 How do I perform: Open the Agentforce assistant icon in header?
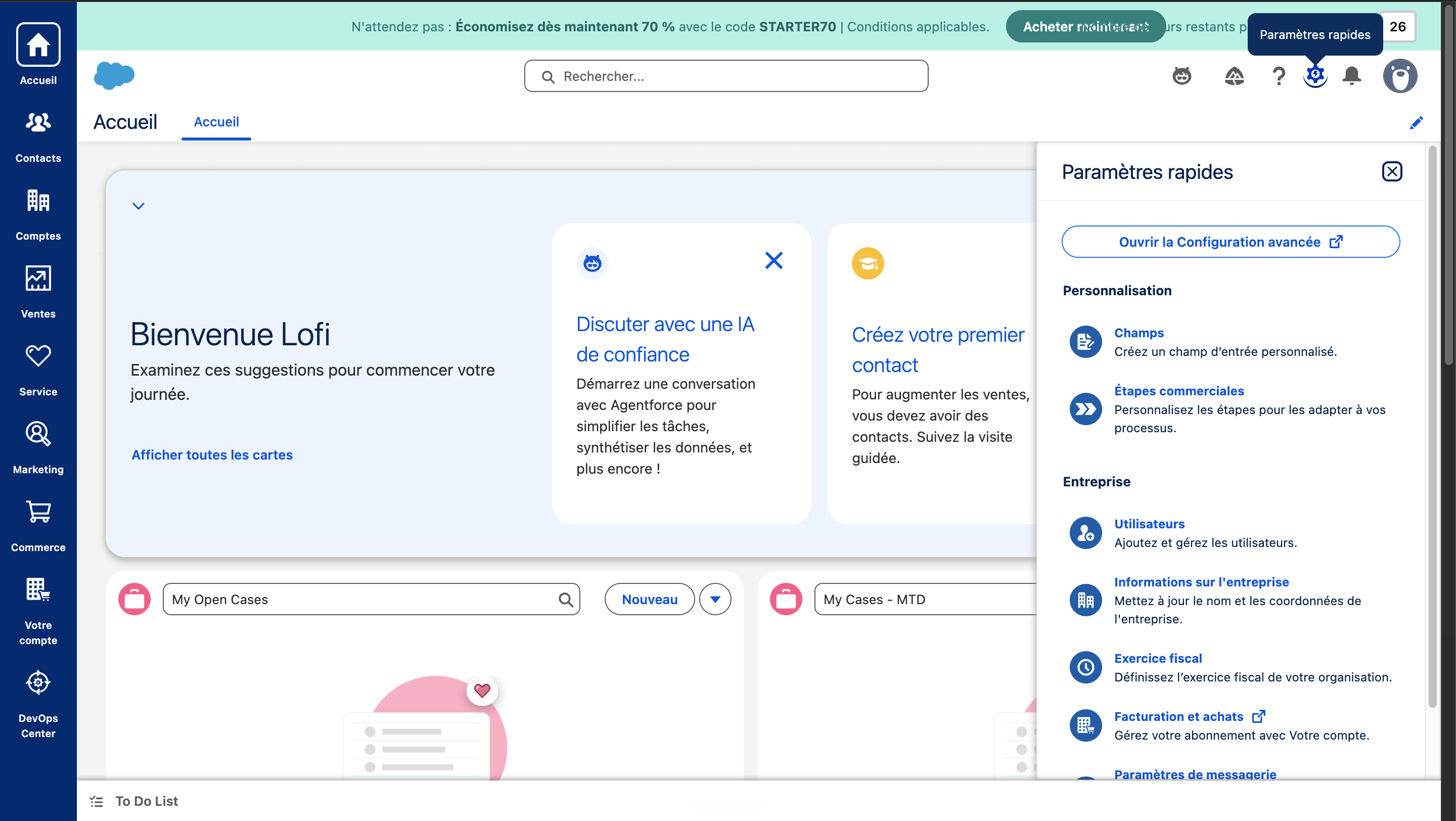[1181, 76]
